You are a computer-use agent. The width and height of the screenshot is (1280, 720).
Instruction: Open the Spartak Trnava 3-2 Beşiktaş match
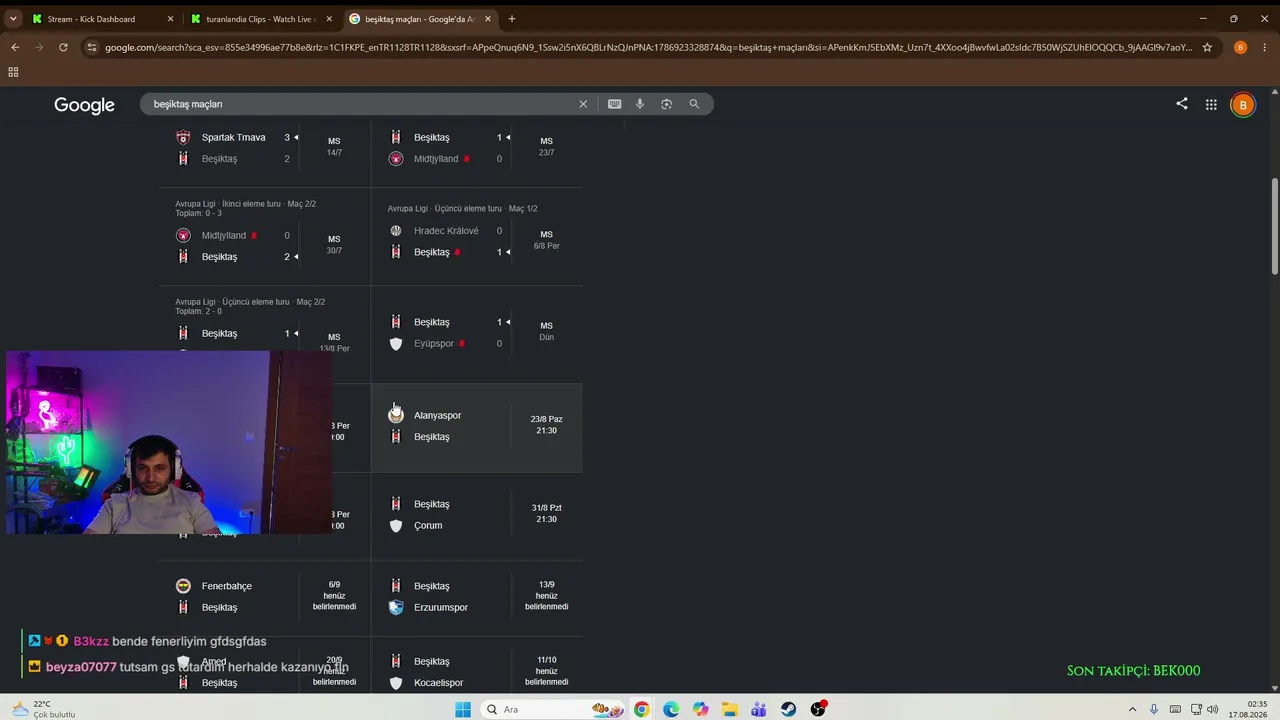265,148
